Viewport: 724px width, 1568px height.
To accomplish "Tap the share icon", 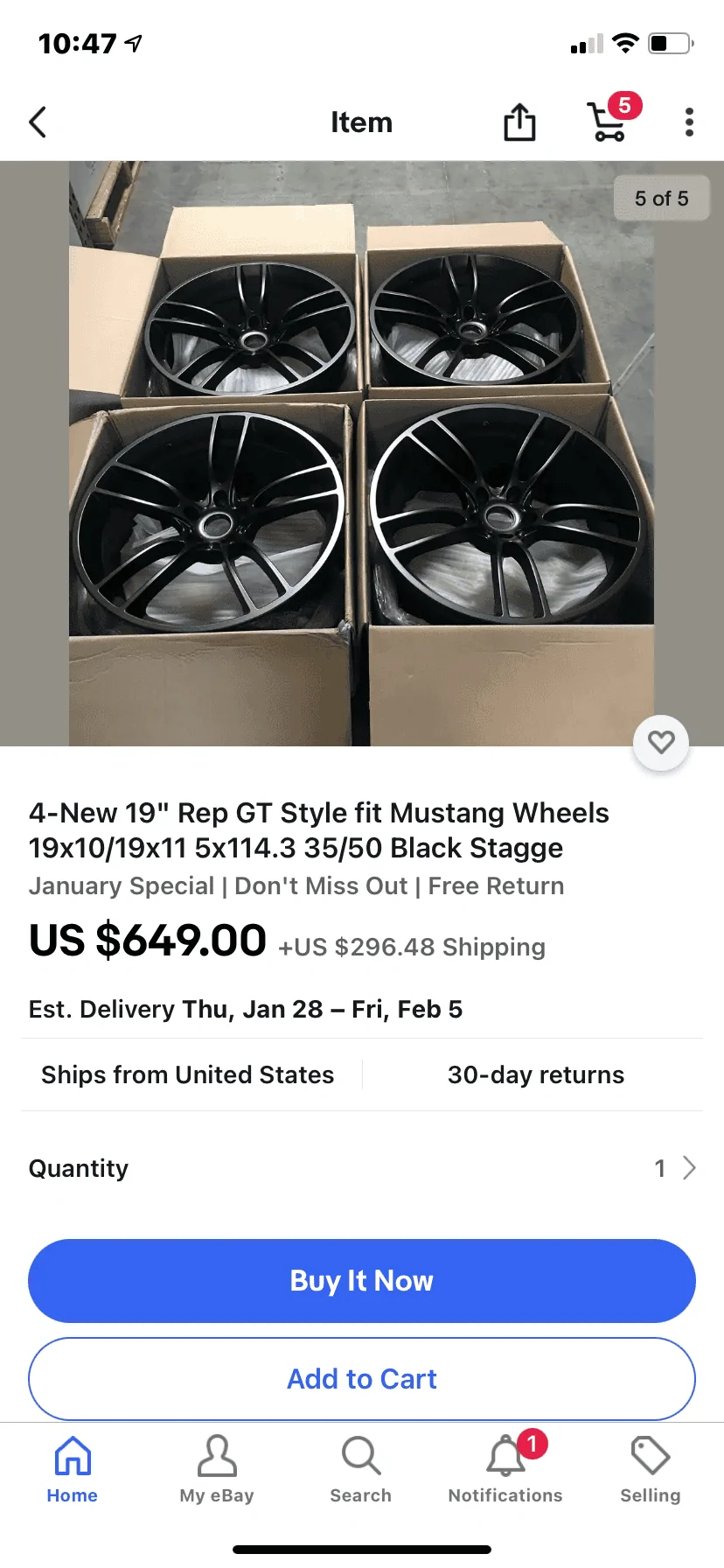I will pos(519,122).
